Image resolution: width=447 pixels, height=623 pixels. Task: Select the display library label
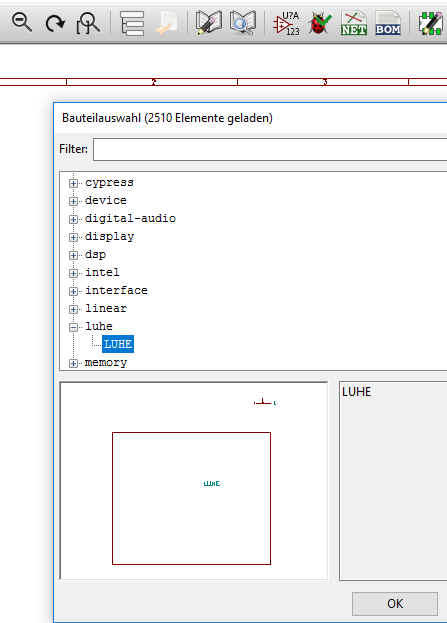coord(109,236)
